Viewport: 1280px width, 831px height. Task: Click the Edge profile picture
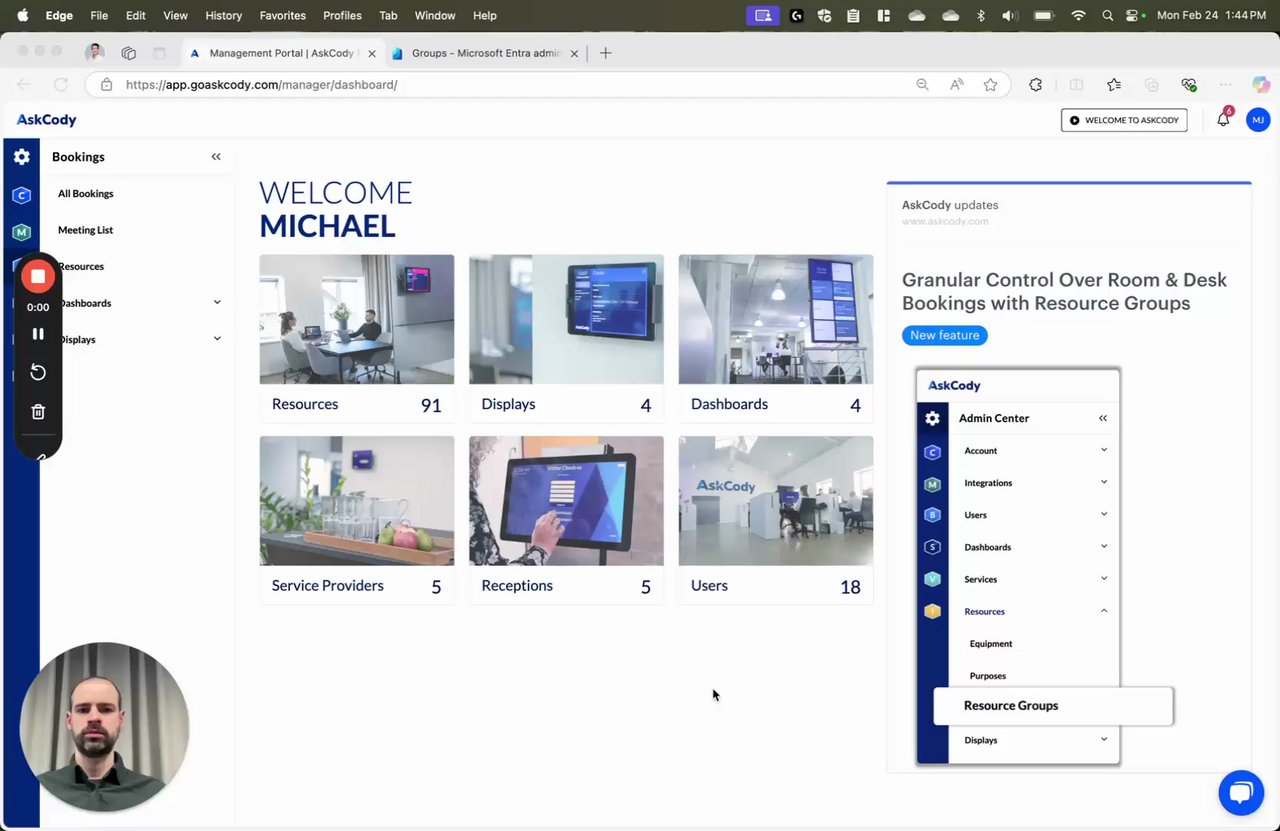tap(95, 53)
